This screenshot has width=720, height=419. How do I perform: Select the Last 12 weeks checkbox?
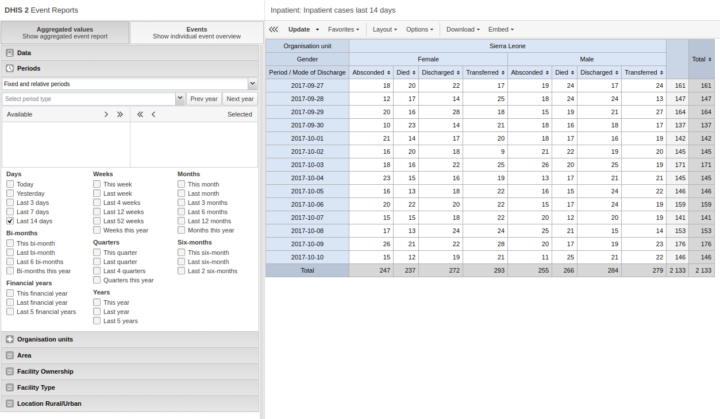point(97,212)
